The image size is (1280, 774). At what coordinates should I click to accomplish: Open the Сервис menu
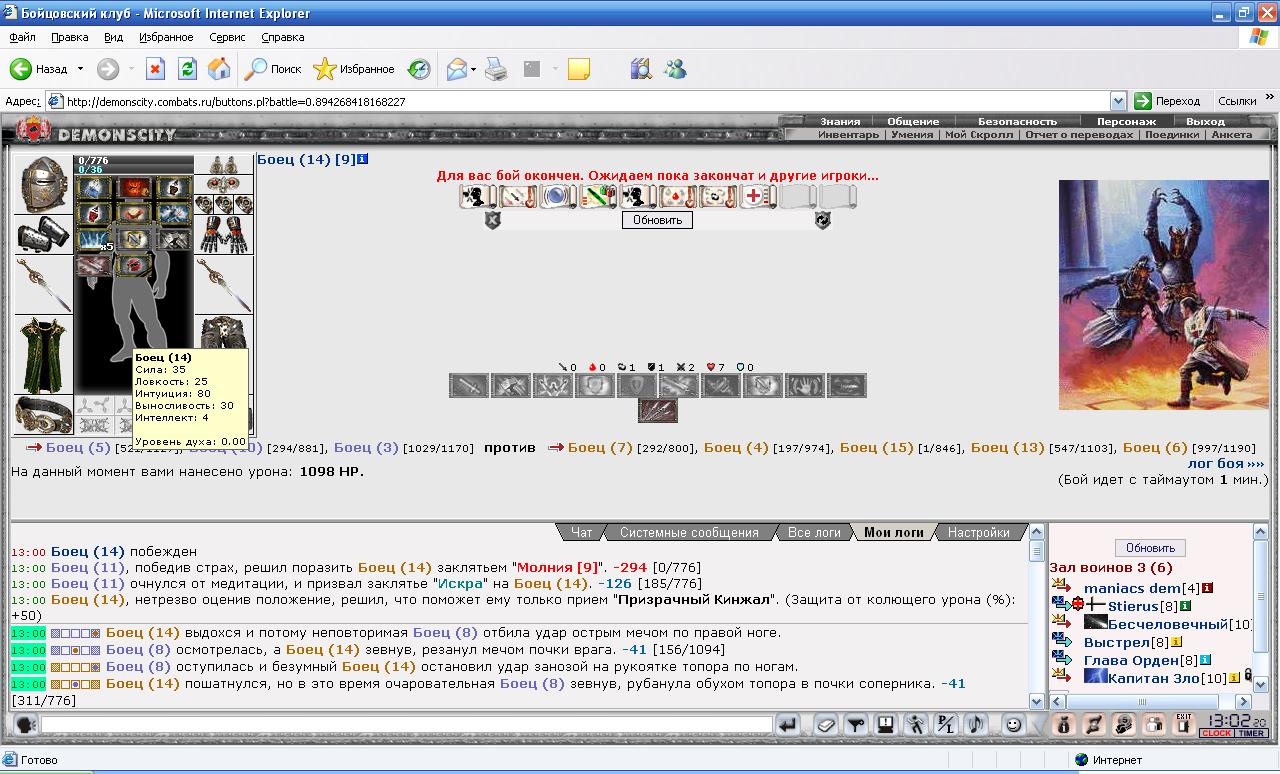point(227,37)
